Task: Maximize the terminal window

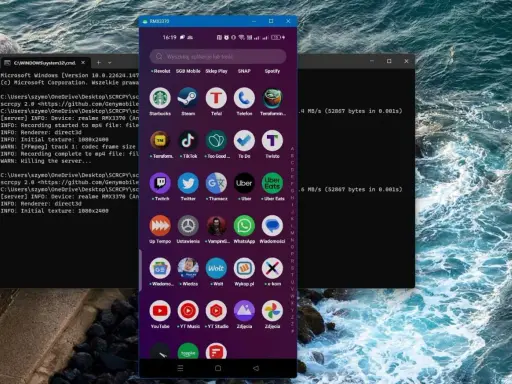Action: point(389,61)
